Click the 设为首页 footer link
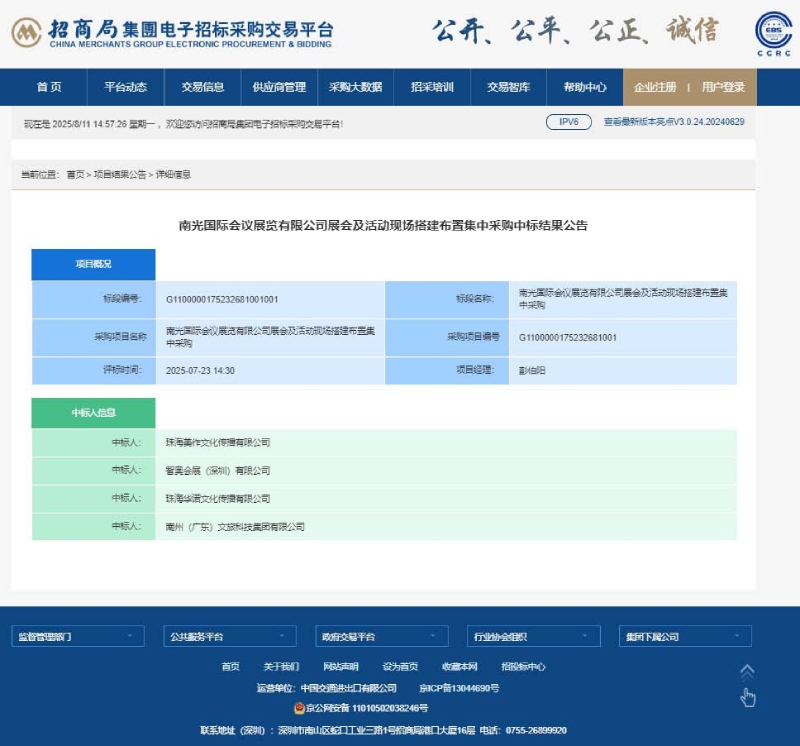This screenshot has height=746, width=800. tap(401, 666)
